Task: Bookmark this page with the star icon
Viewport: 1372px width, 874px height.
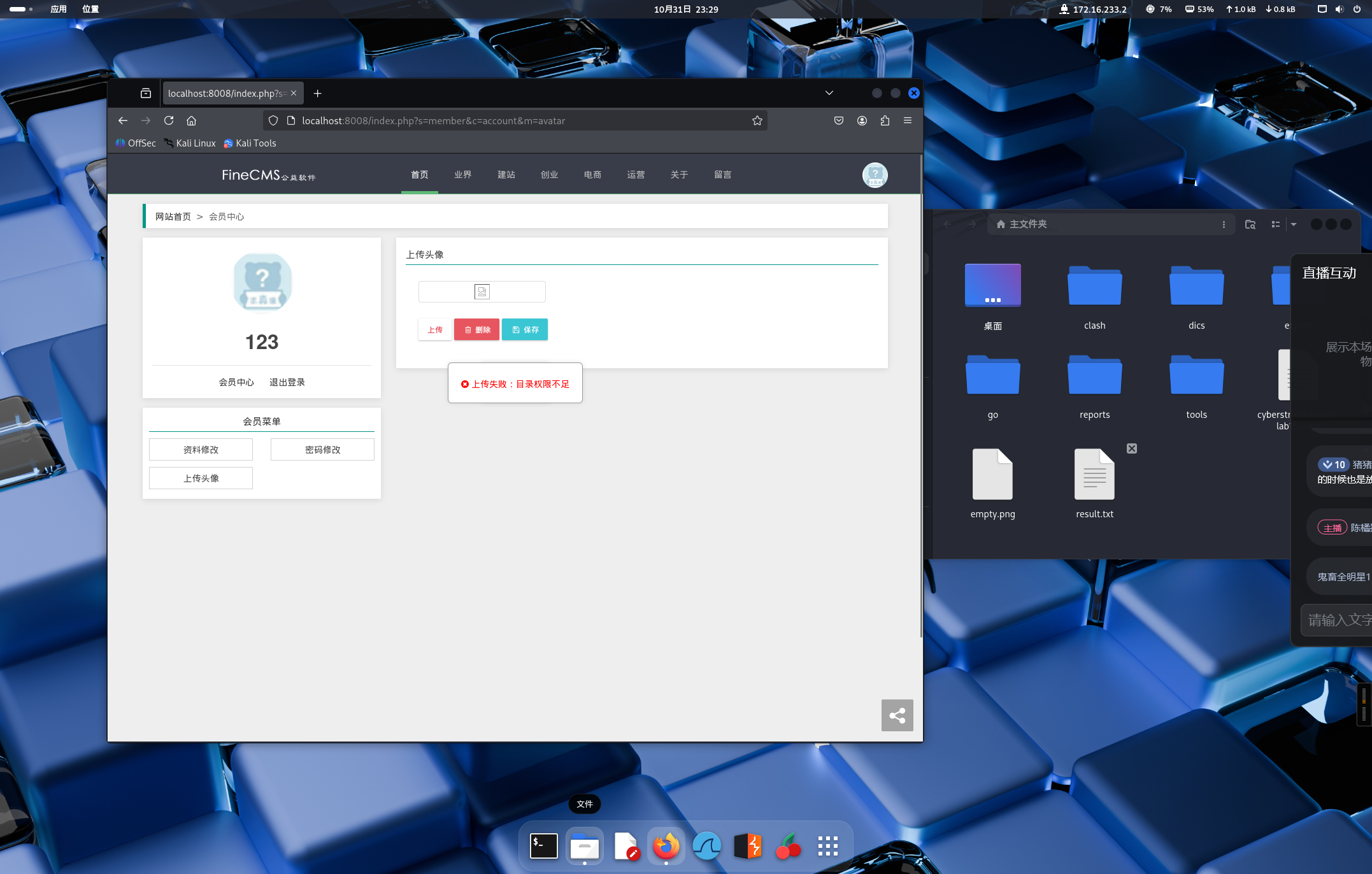Action: [757, 120]
